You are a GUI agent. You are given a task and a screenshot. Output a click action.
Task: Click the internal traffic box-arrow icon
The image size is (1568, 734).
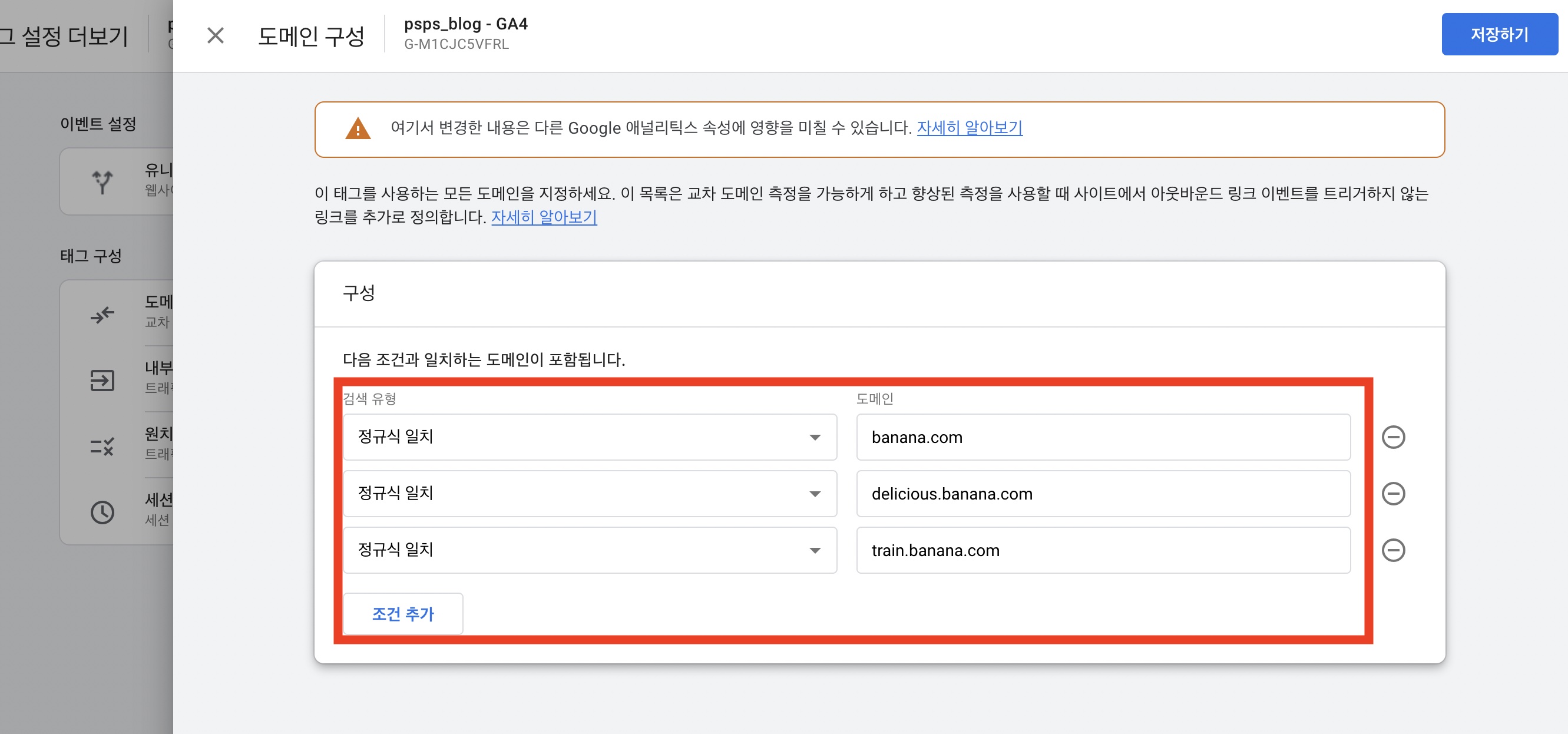[x=102, y=381]
